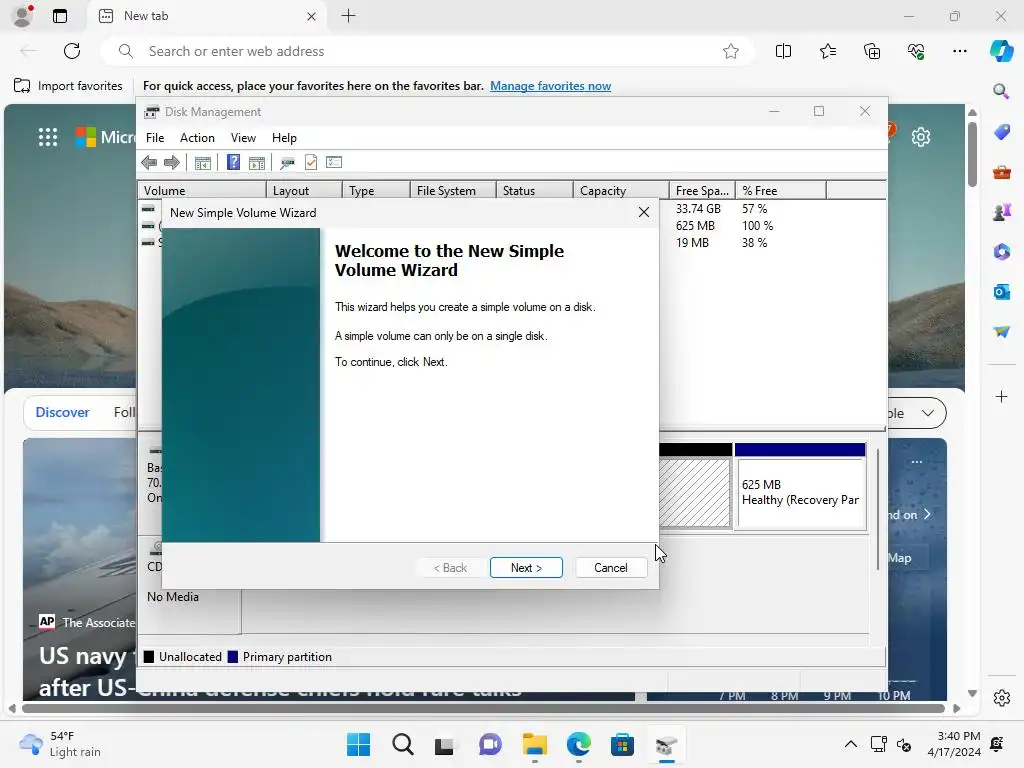
Task: Close the New Simple Volume Wizard dialog
Action: point(644,212)
